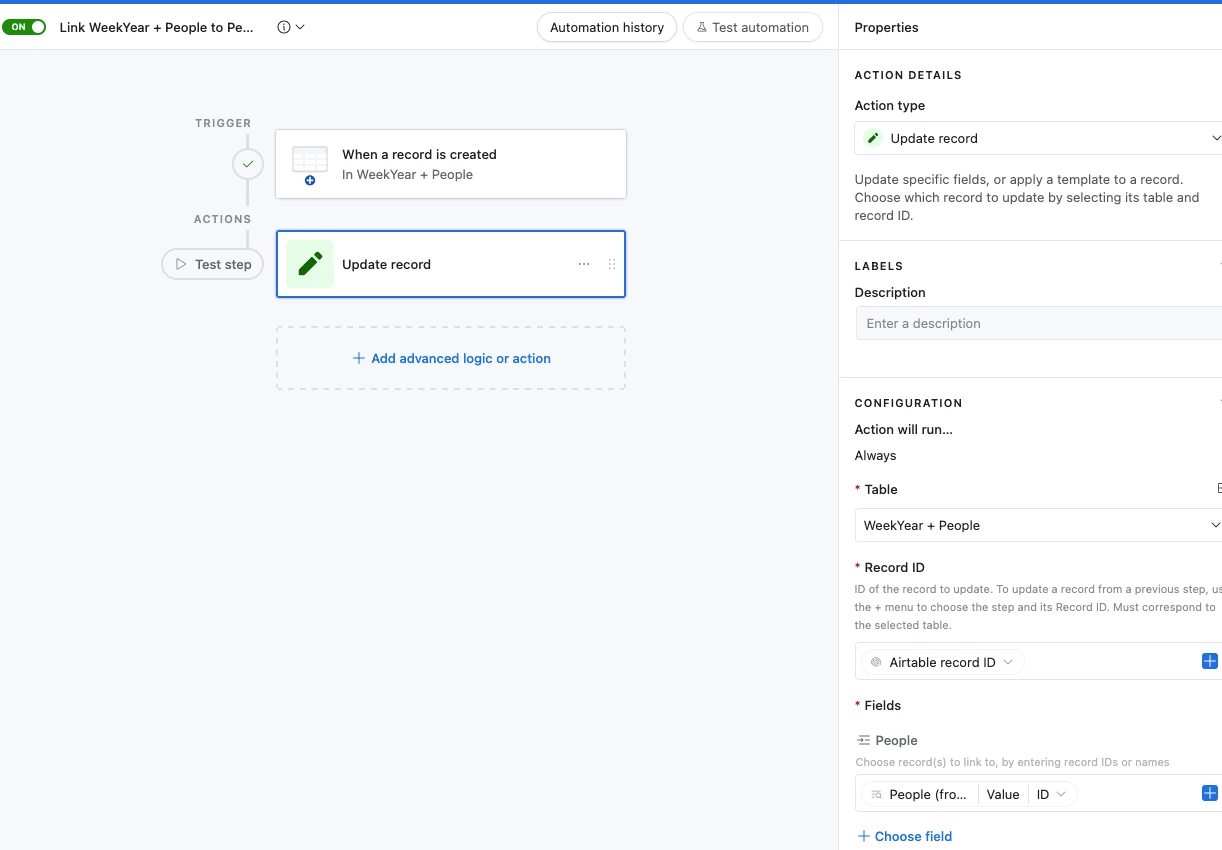
Task: Click the LABELS section header
Action: click(x=879, y=266)
